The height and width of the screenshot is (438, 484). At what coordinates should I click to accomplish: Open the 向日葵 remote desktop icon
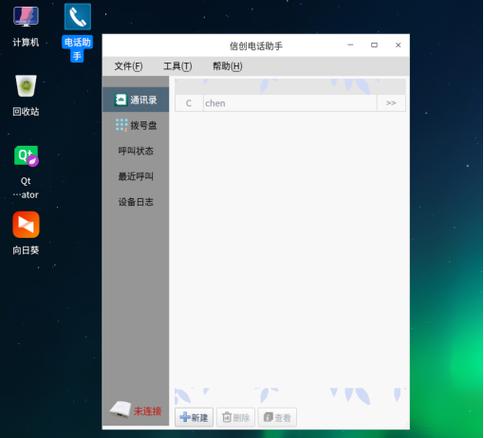pos(26,233)
